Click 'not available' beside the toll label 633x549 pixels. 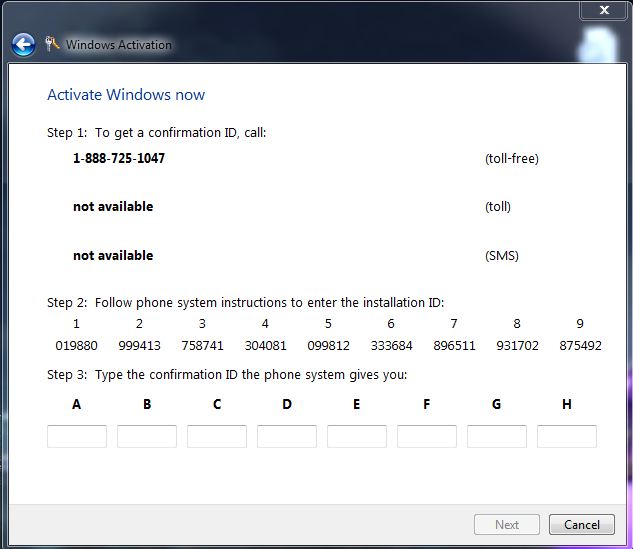coord(113,206)
